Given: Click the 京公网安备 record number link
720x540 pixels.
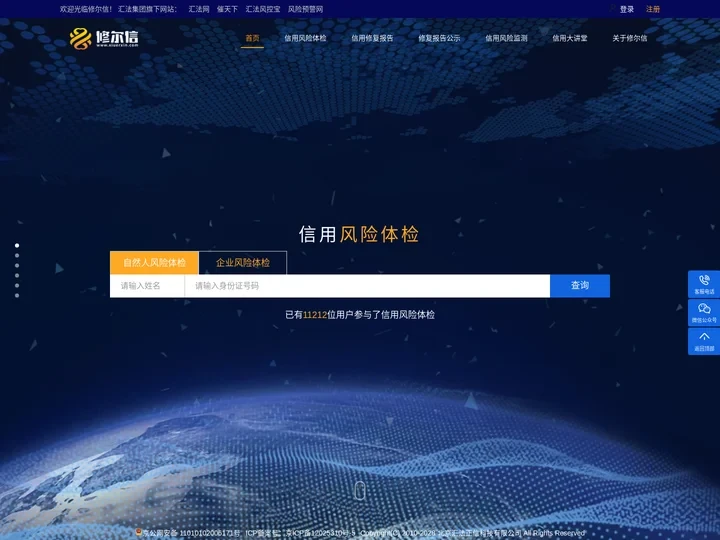Looking at the screenshot, I should click(191, 533).
